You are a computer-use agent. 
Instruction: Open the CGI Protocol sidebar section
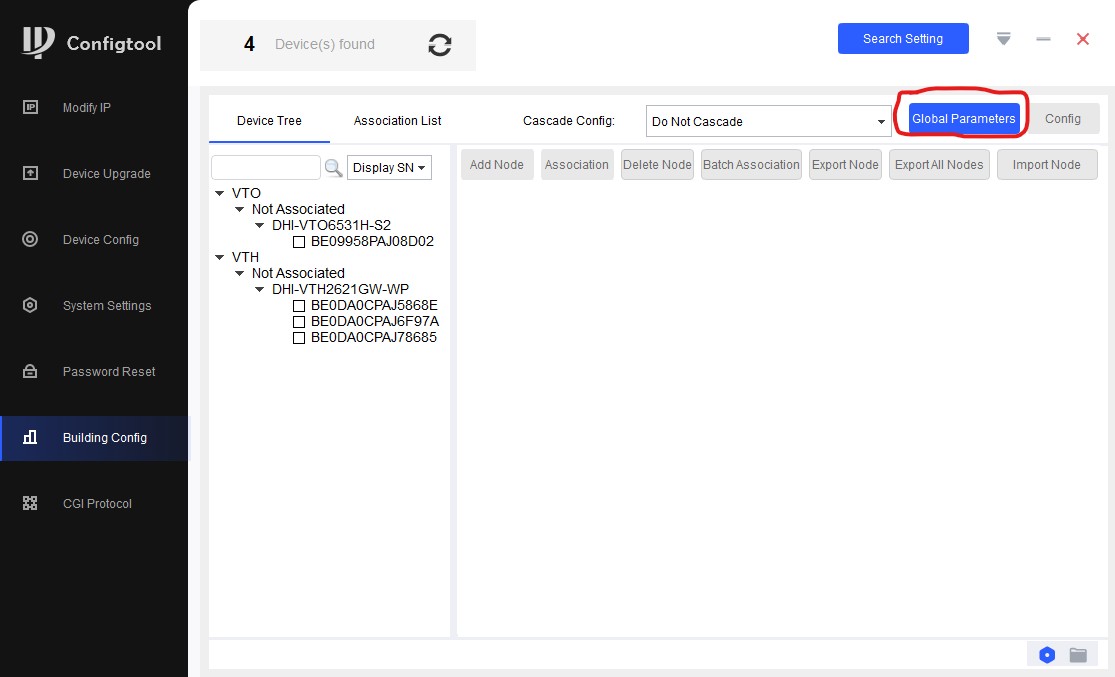(x=96, y=504)
